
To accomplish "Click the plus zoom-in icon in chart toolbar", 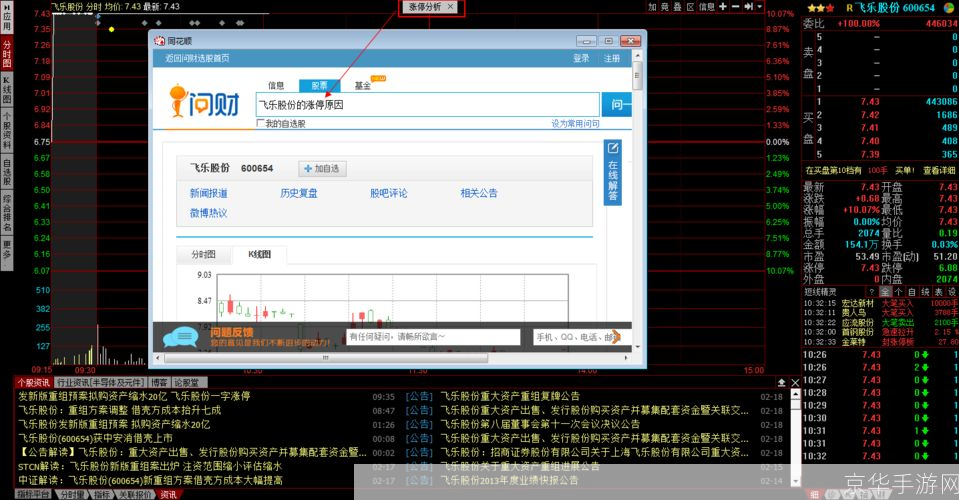I will point(723,6).
